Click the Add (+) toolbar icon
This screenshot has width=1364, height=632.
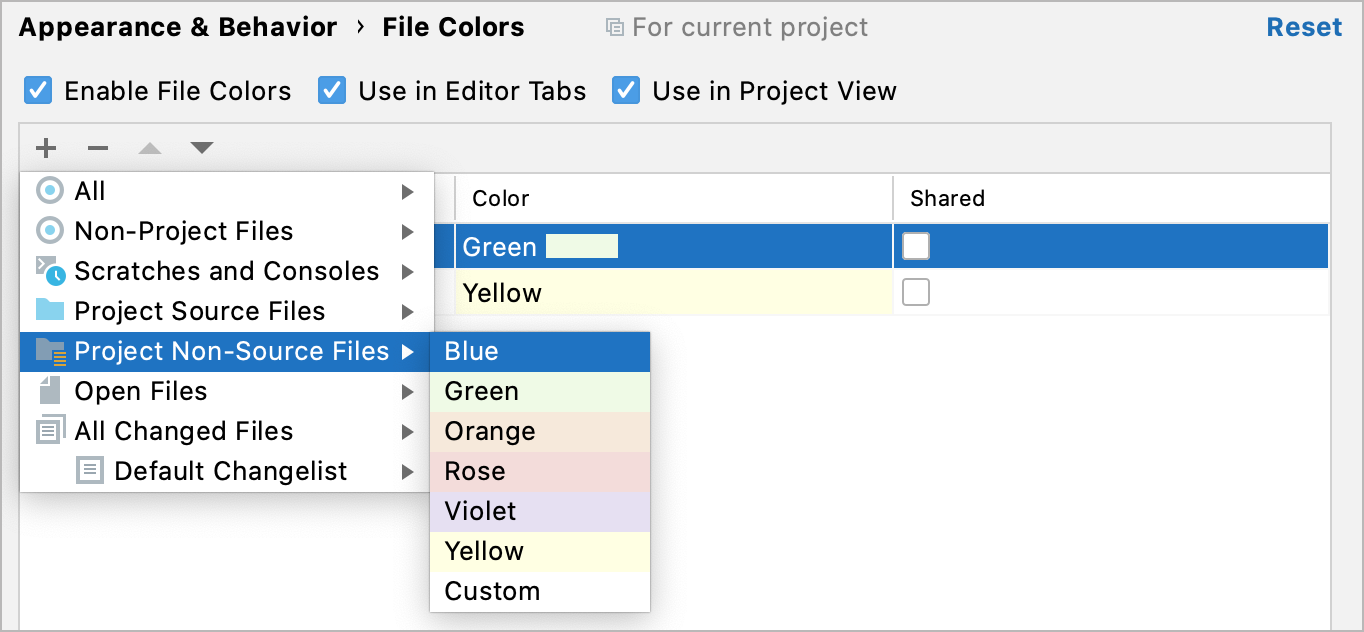(45, 148)
